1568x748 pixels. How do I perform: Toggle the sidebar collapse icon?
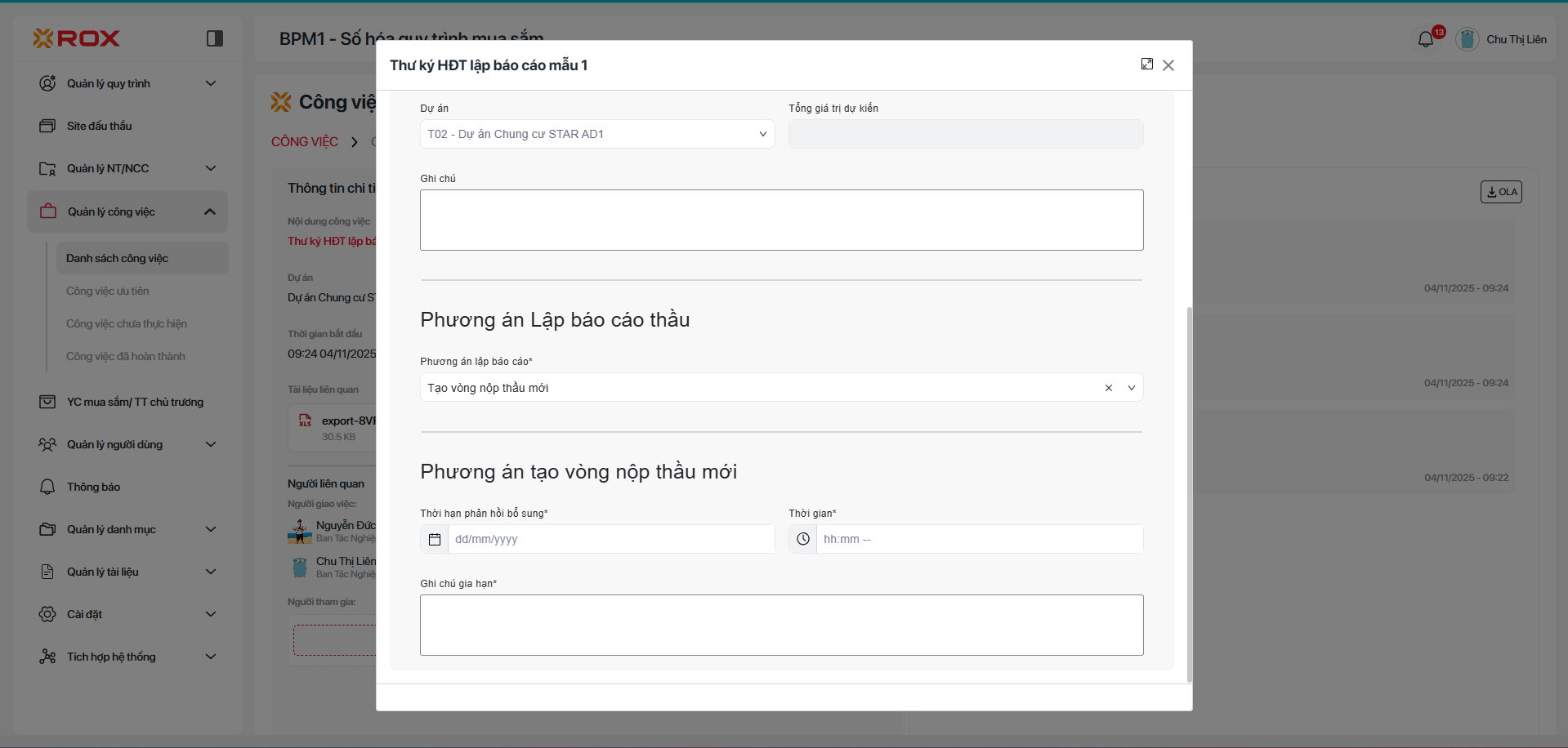point(215,38)
